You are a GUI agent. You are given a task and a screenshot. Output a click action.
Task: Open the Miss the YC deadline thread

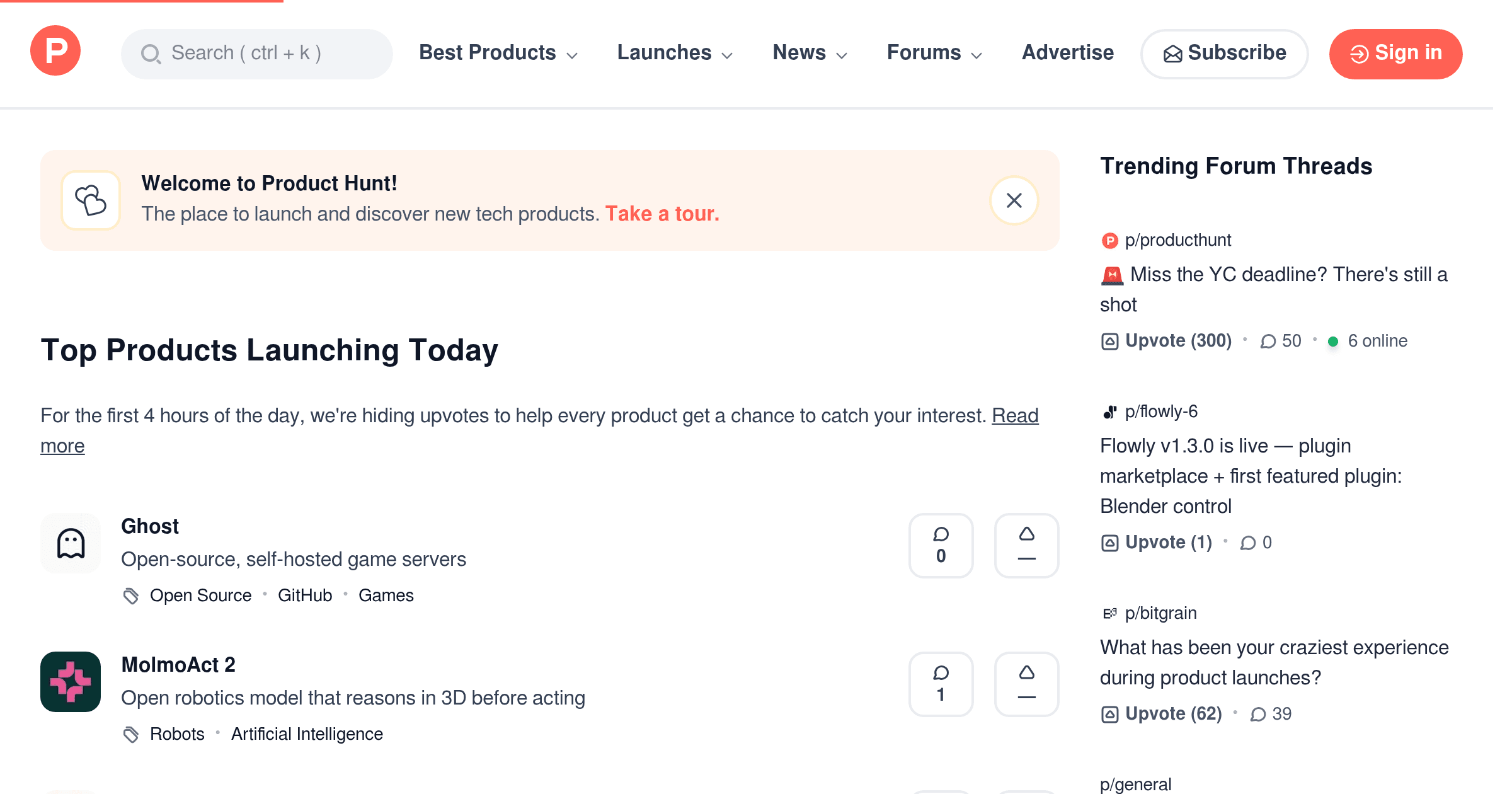coord(1274,290)
